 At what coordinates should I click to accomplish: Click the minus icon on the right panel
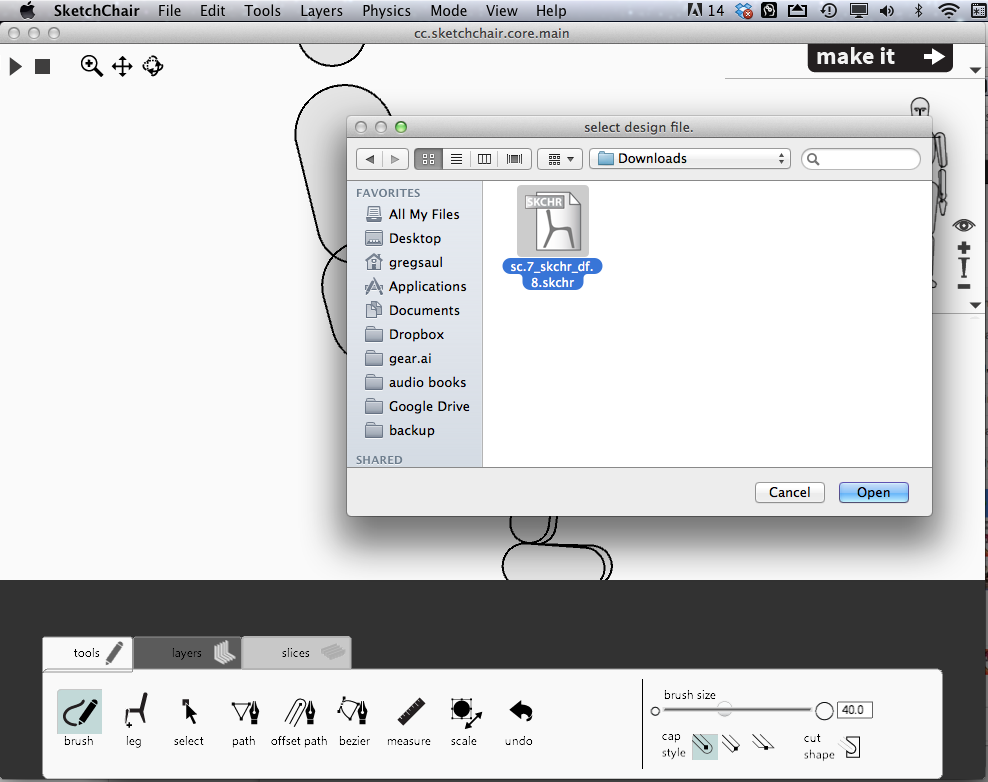(x=963, y=287)
